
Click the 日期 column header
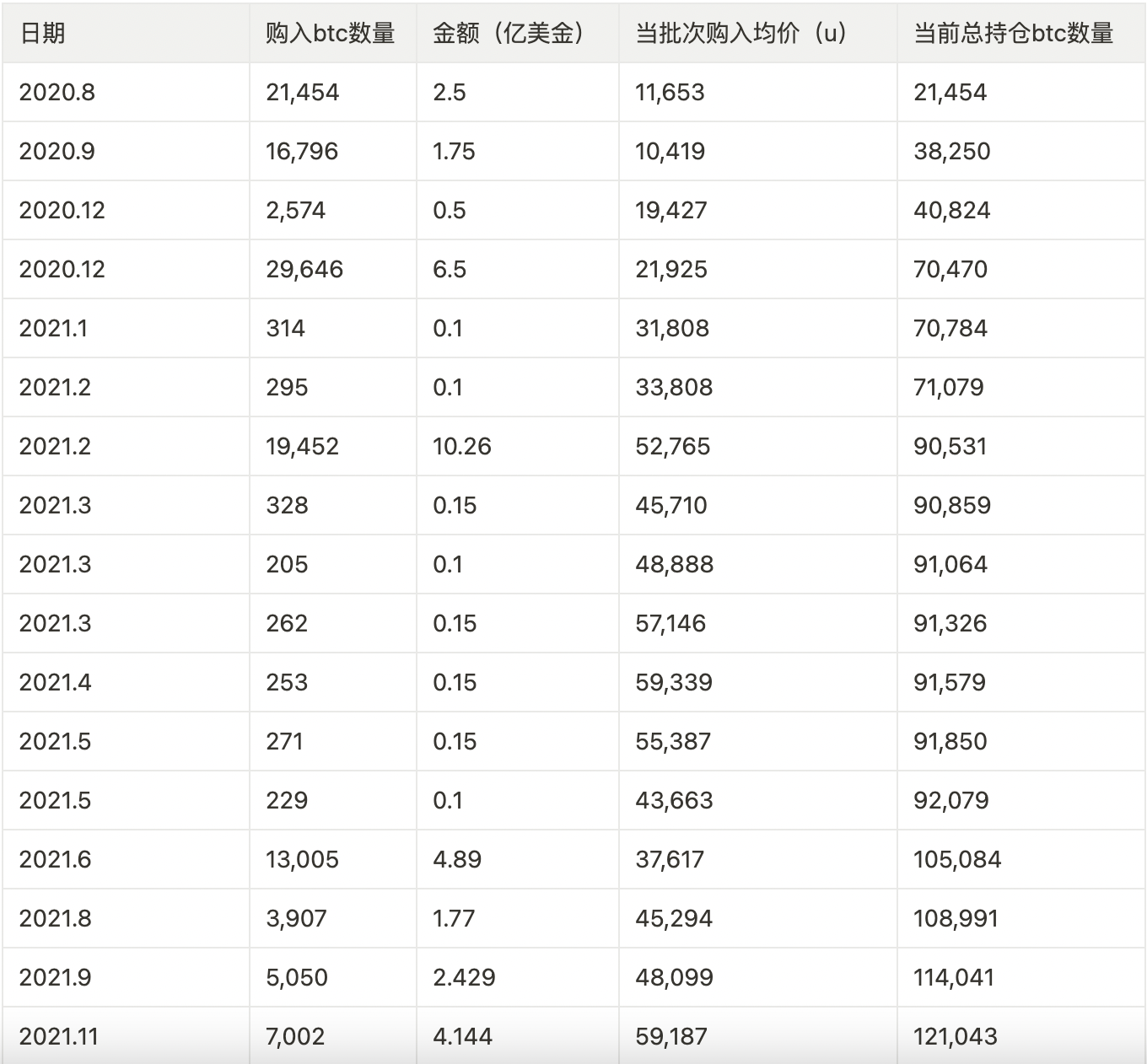tap(42, 33)
